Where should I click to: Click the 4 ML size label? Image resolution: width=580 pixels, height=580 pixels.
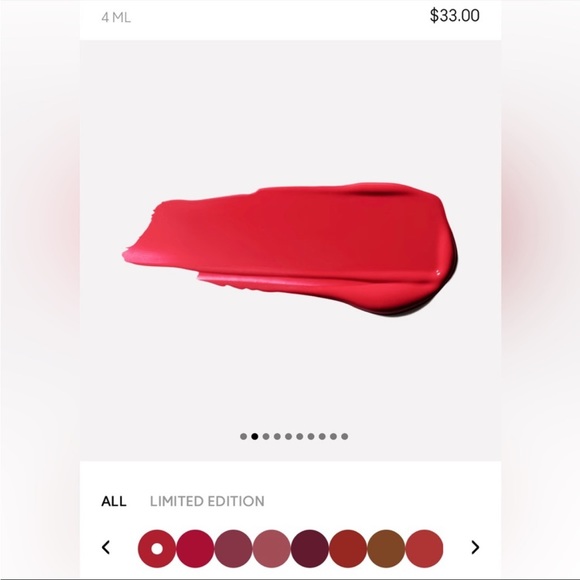pyautogui.click(x=116, y=17)
